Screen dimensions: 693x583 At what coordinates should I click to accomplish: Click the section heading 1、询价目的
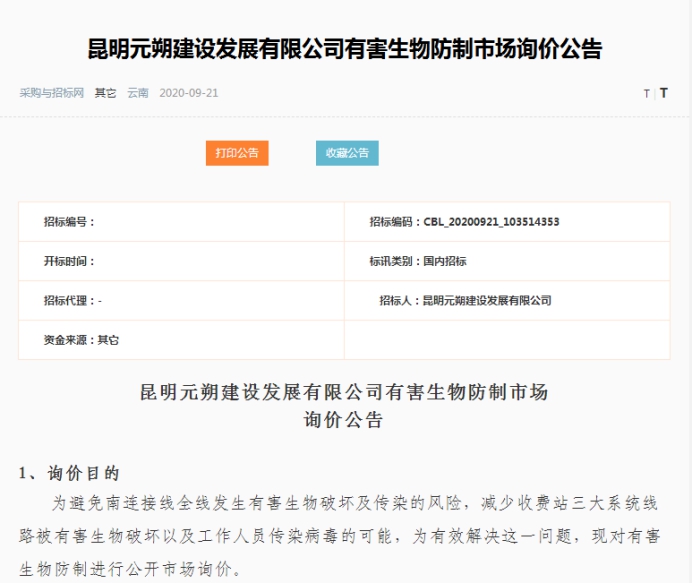[69, 473]
